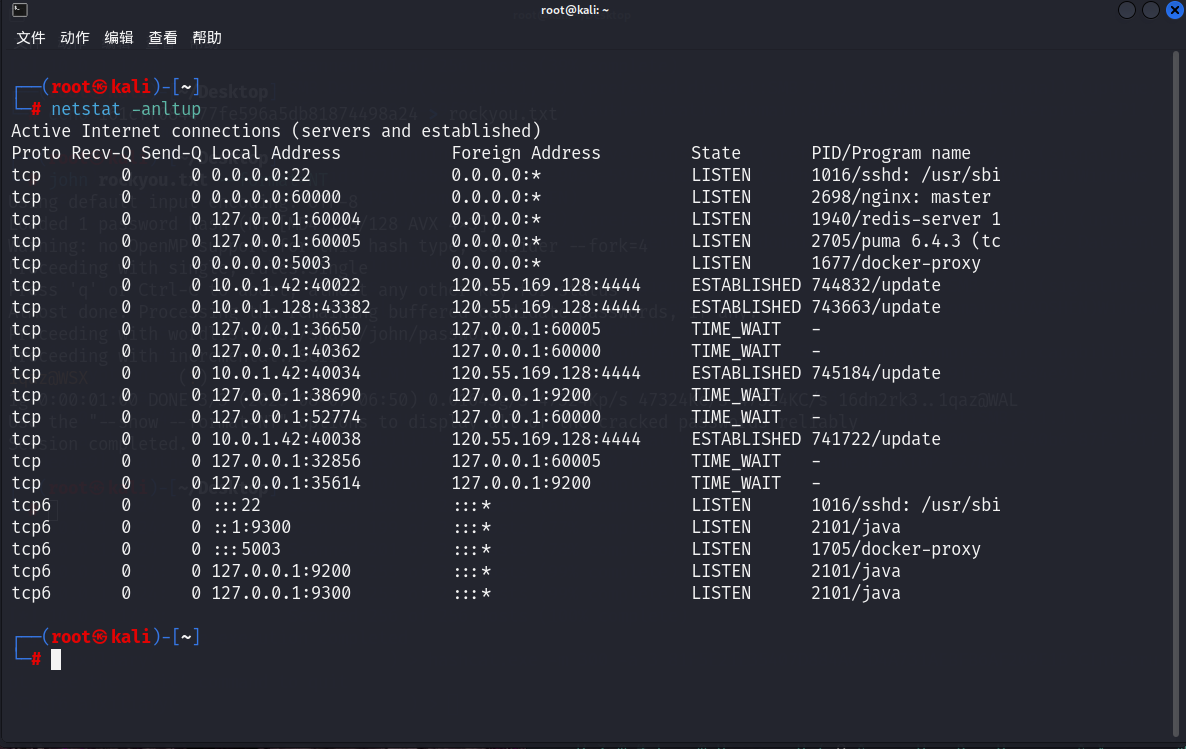Screen dimensions: 1186x749
Task: Open the 动作 (Actions) menu
Action: [x=75, y=38]
